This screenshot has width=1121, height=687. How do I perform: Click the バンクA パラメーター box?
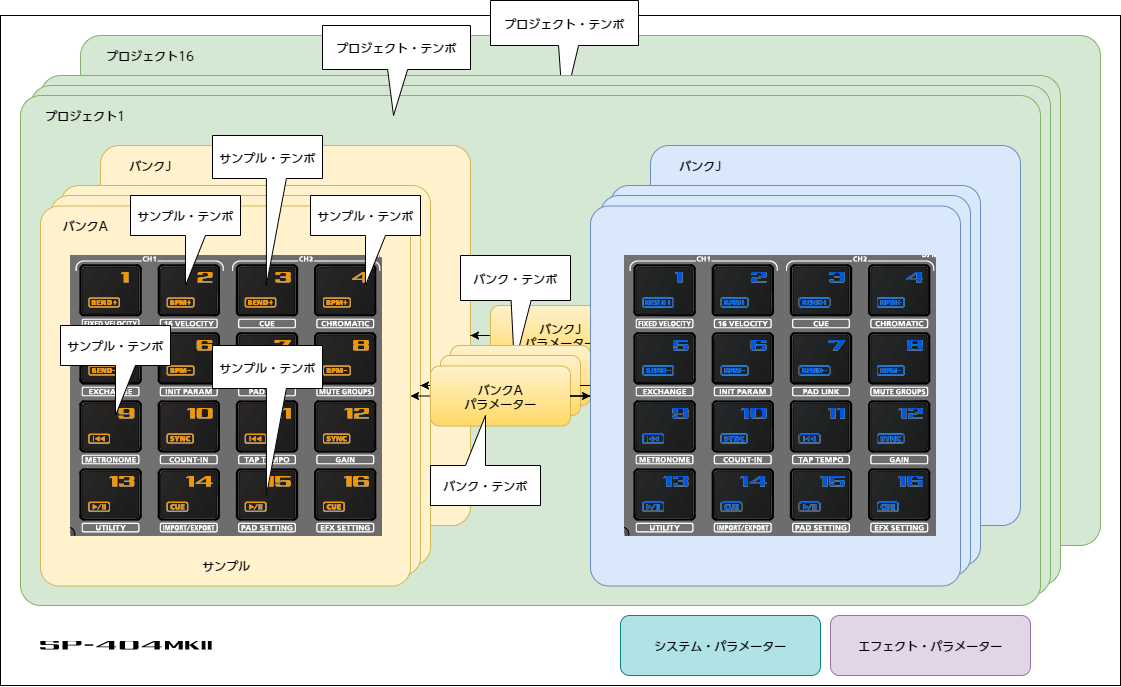pos(499,396)
